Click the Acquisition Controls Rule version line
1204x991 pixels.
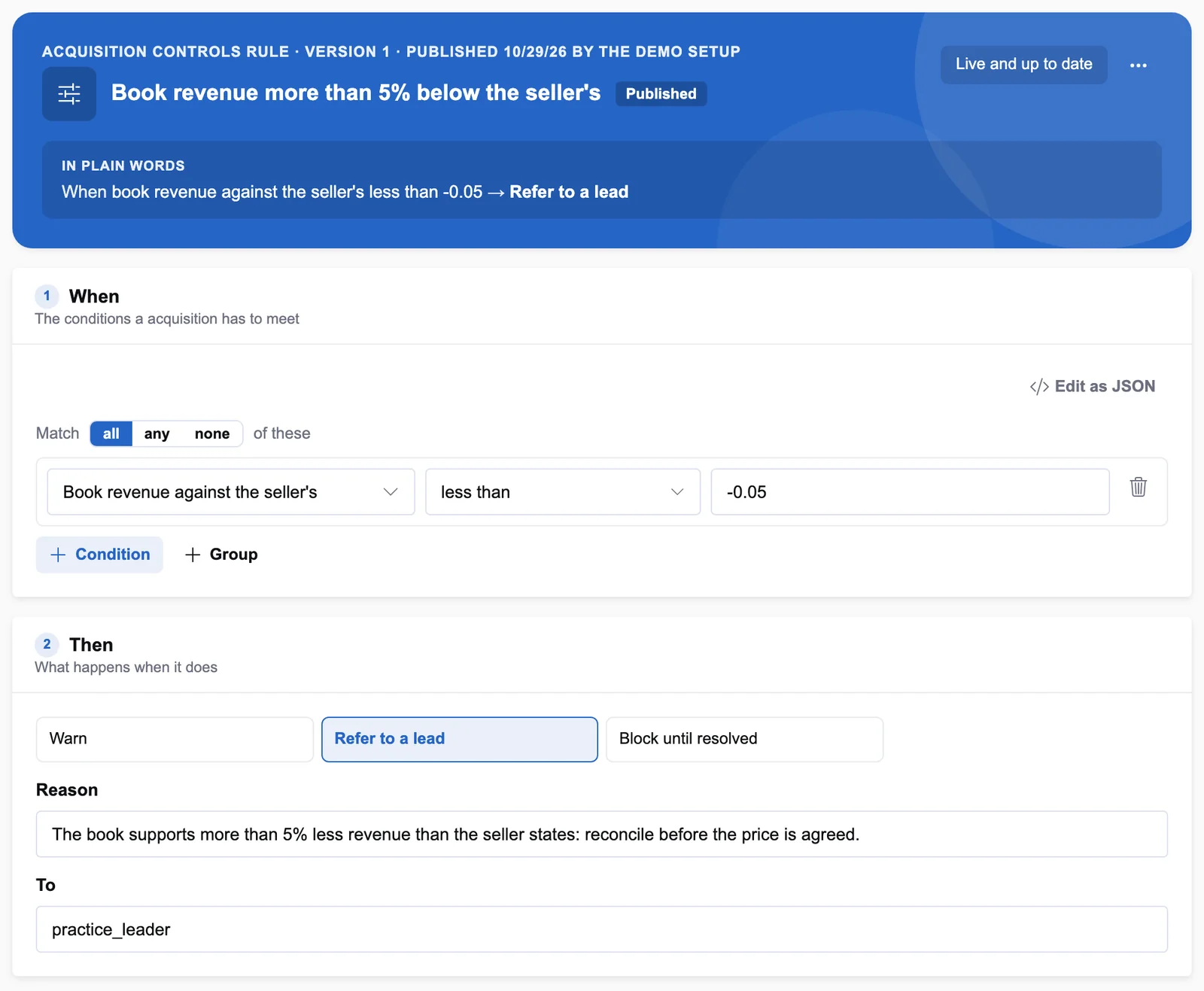[391, 52]
